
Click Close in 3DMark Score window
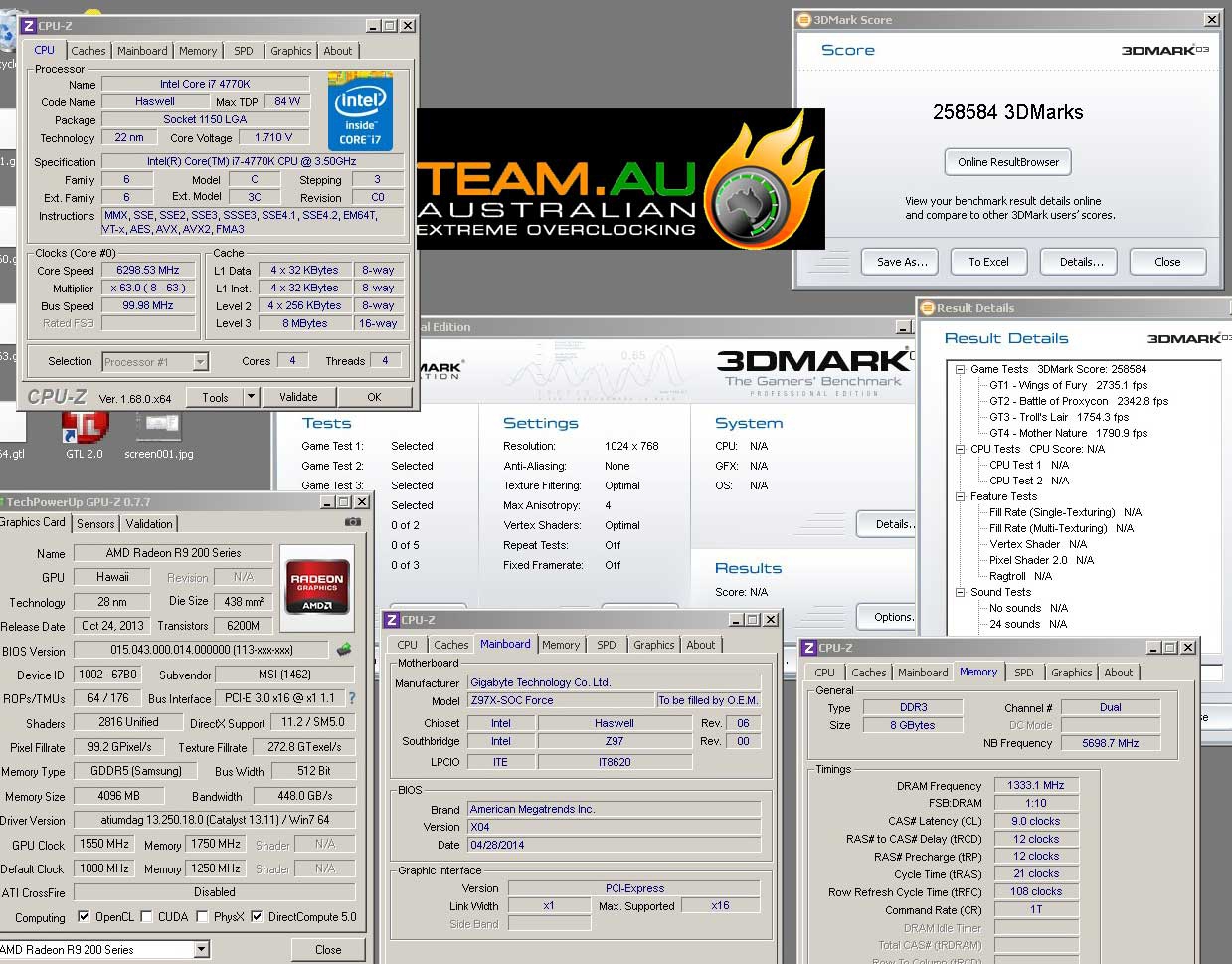click(1167, 262)
